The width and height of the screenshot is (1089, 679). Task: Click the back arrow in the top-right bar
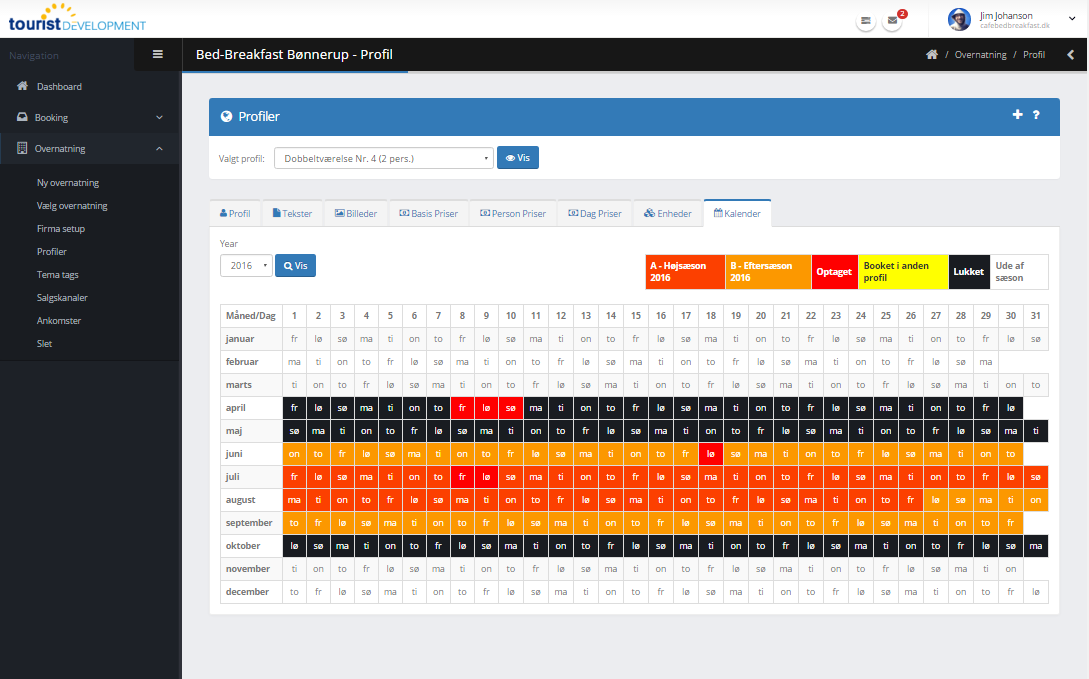point(1070,55)
